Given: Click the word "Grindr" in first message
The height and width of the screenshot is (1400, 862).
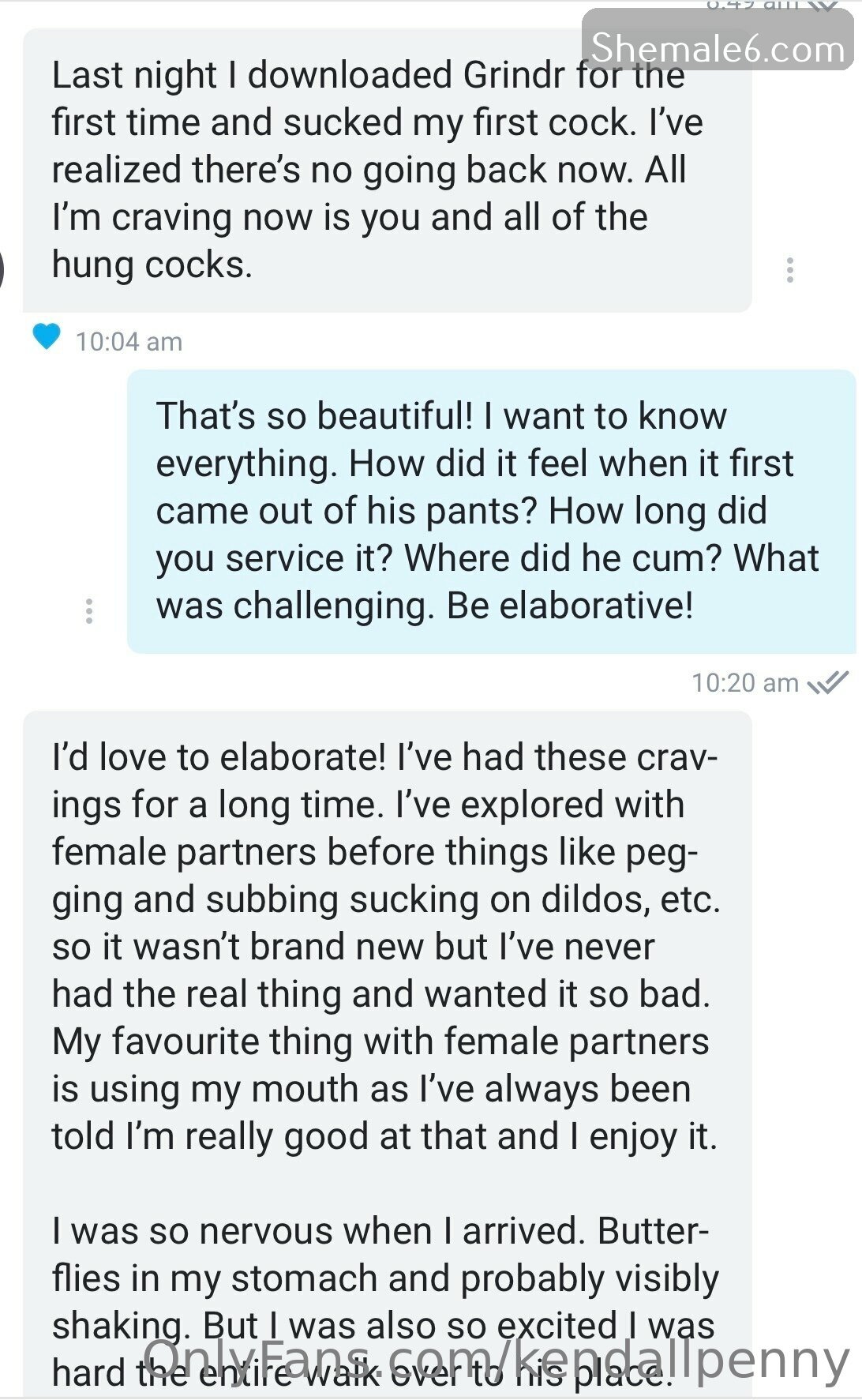Looking at the screenshot, I should tap(514, 76).
